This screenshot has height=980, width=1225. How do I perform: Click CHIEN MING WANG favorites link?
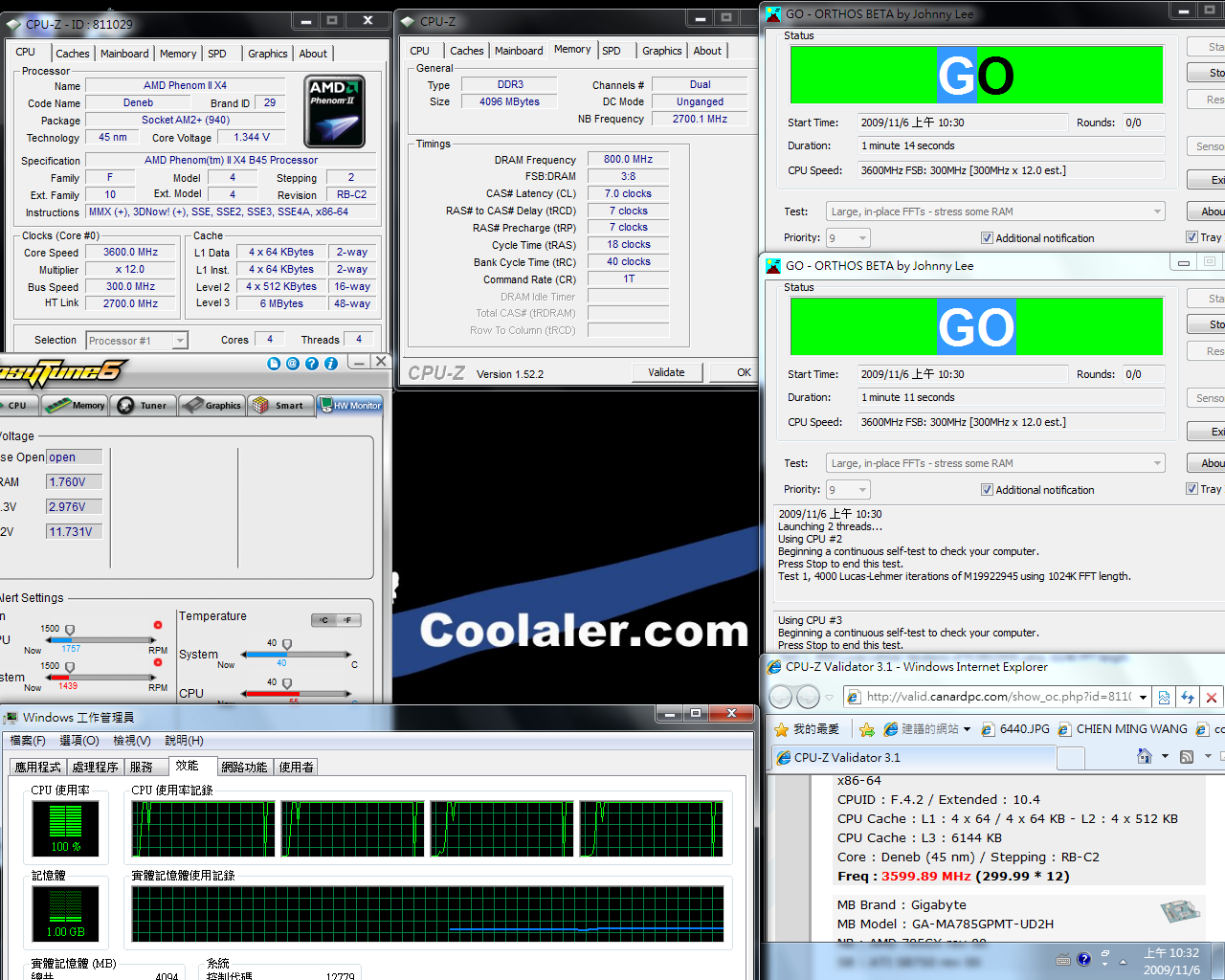point(1123,729)
